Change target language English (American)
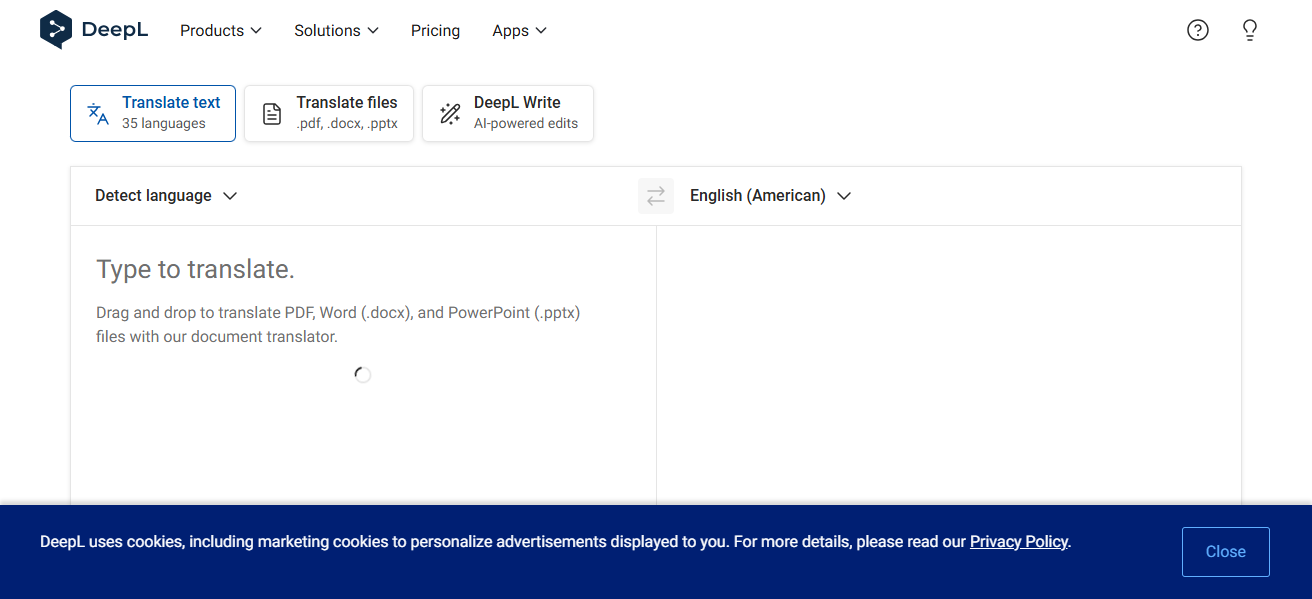The width and height of the screenshot is (1312, 599). (x=770, y=196)
